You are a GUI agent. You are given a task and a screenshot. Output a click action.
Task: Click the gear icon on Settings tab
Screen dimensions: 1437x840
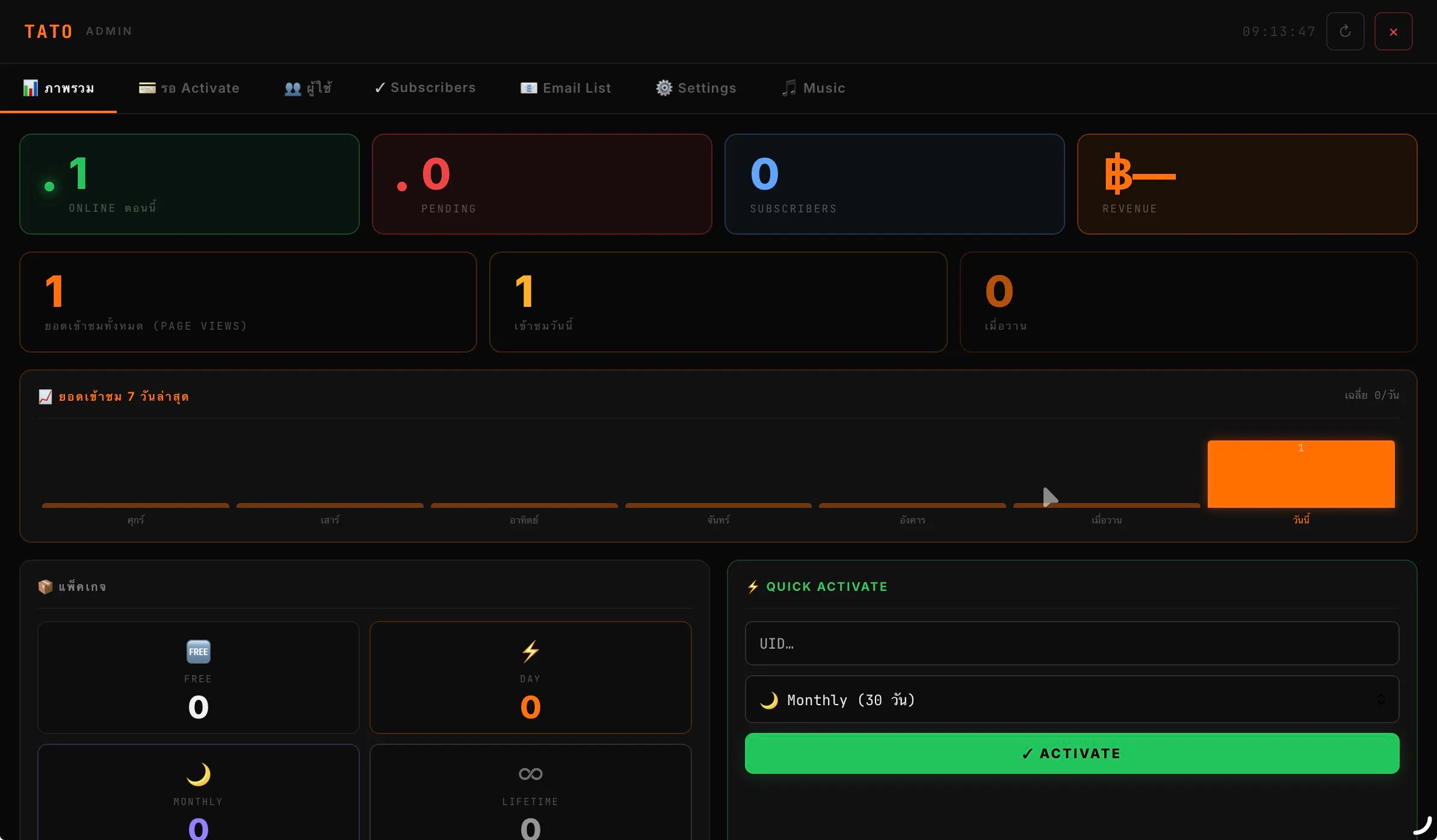pos(664,88)
